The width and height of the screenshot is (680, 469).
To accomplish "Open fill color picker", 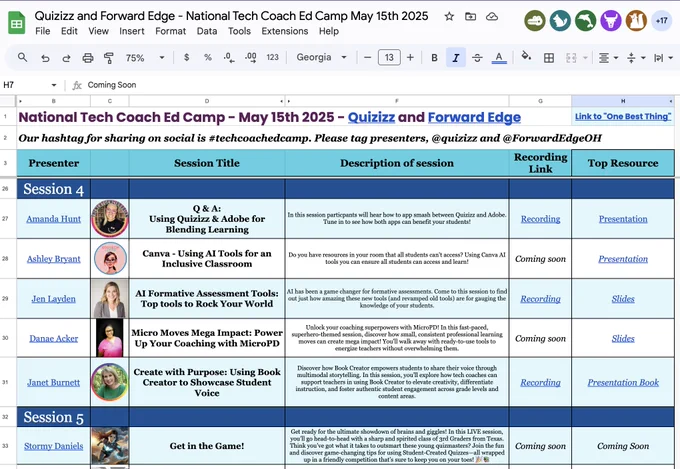I will click(526, 56).
